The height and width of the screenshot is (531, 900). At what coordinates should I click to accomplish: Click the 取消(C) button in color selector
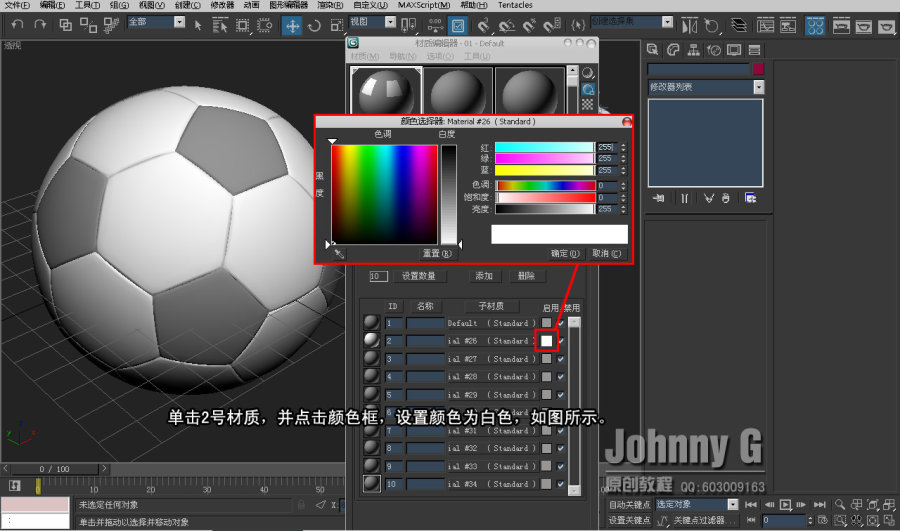point(607,254)
